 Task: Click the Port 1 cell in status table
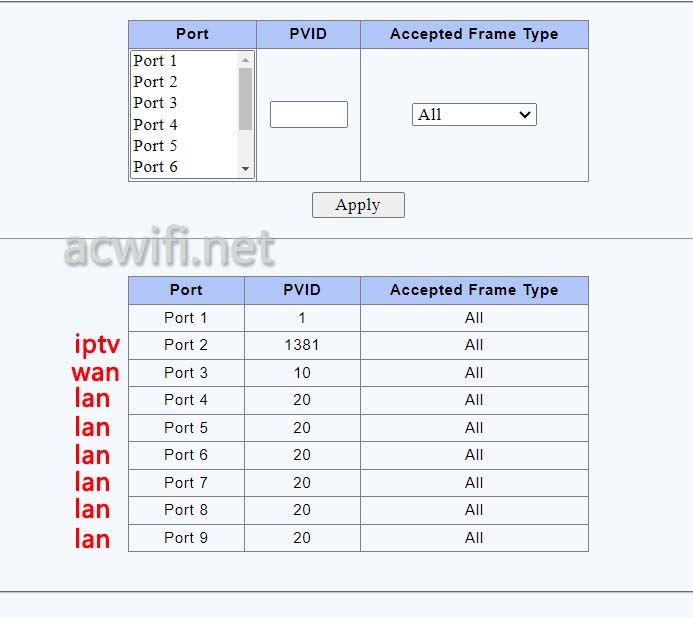(186, 318)
